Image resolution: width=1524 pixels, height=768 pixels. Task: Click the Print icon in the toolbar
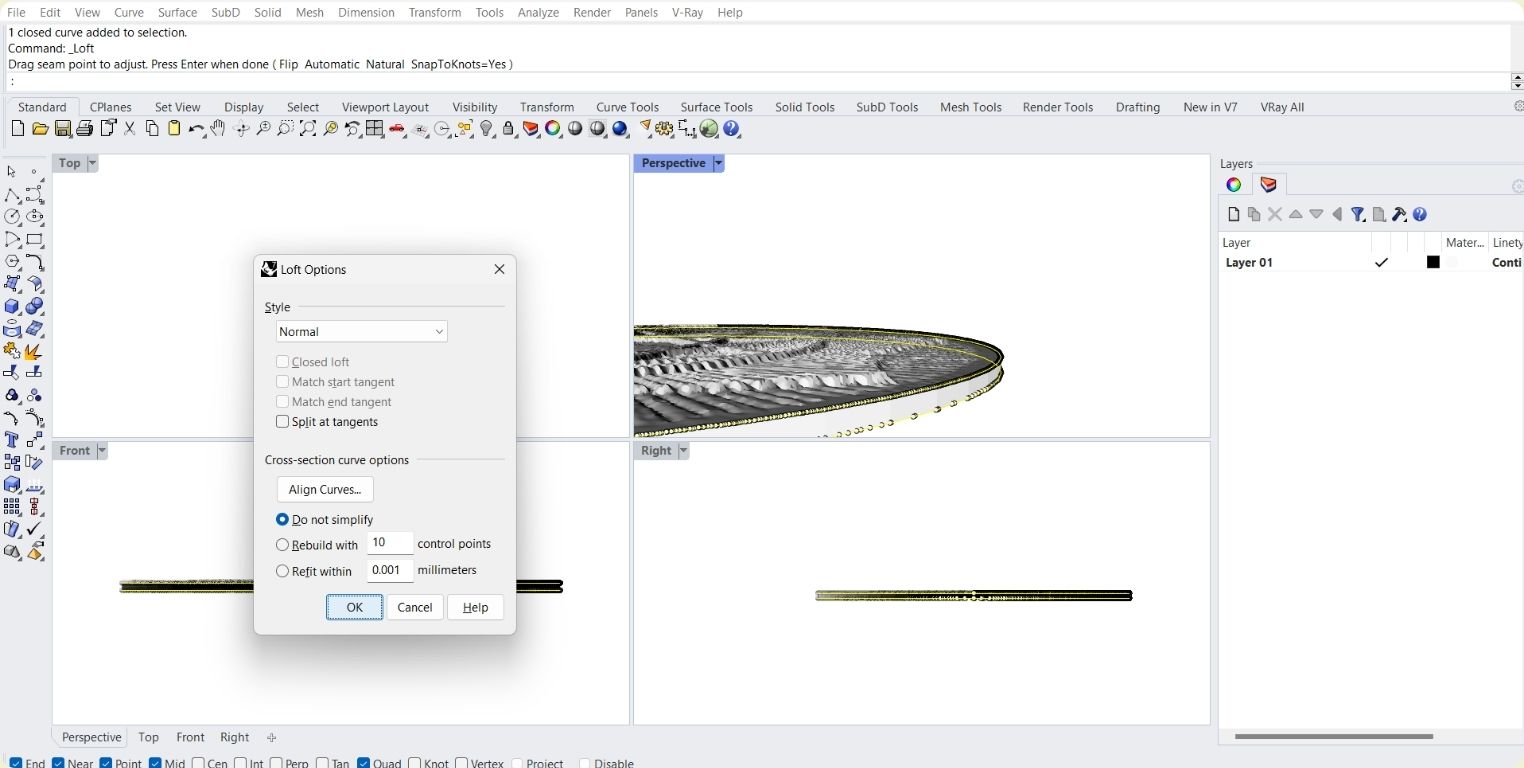(x=85, y=129)
